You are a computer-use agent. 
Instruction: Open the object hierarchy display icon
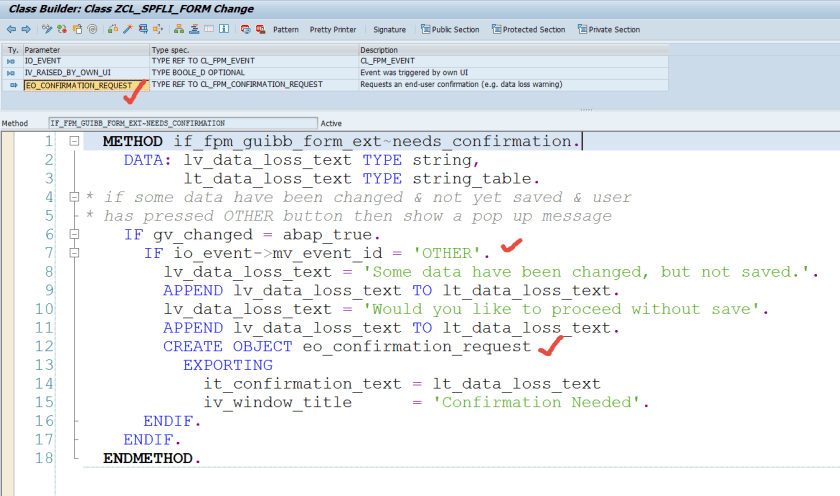point(177,30)
